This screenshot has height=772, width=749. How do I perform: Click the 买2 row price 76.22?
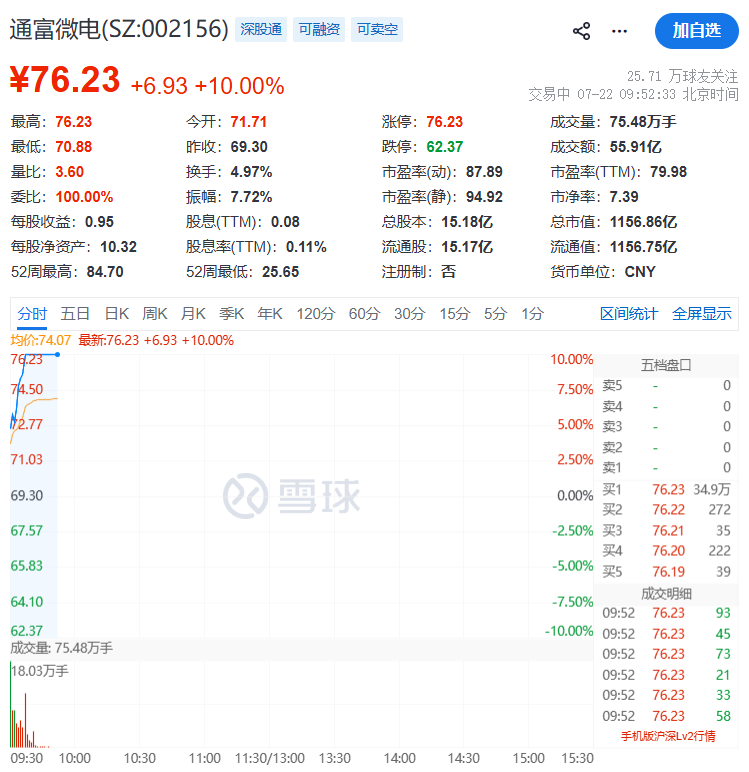point(668,510)
